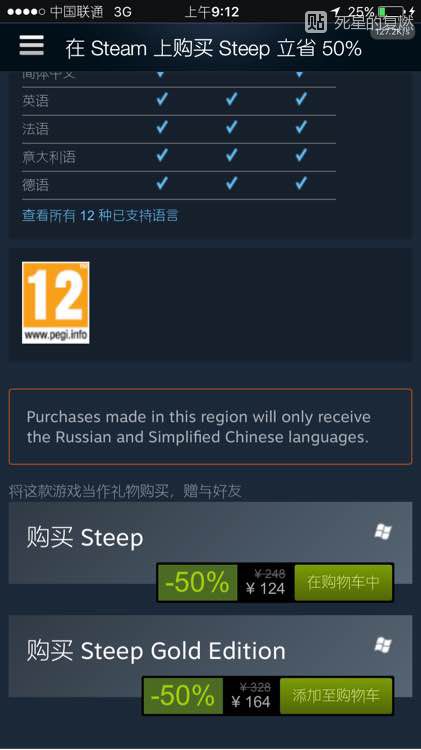421x750 pixels.
Task: Click the PEGI 12 rating badge
Action: click(x=55, y=302)
